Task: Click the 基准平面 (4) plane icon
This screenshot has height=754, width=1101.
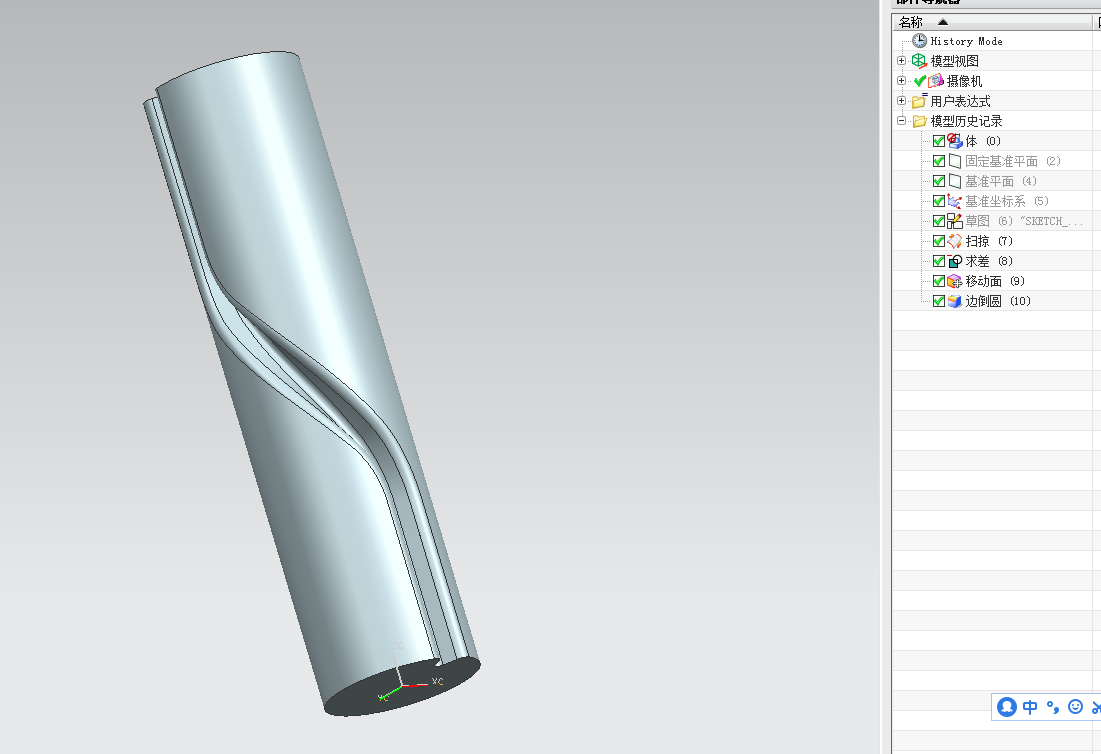Action: 954,181
